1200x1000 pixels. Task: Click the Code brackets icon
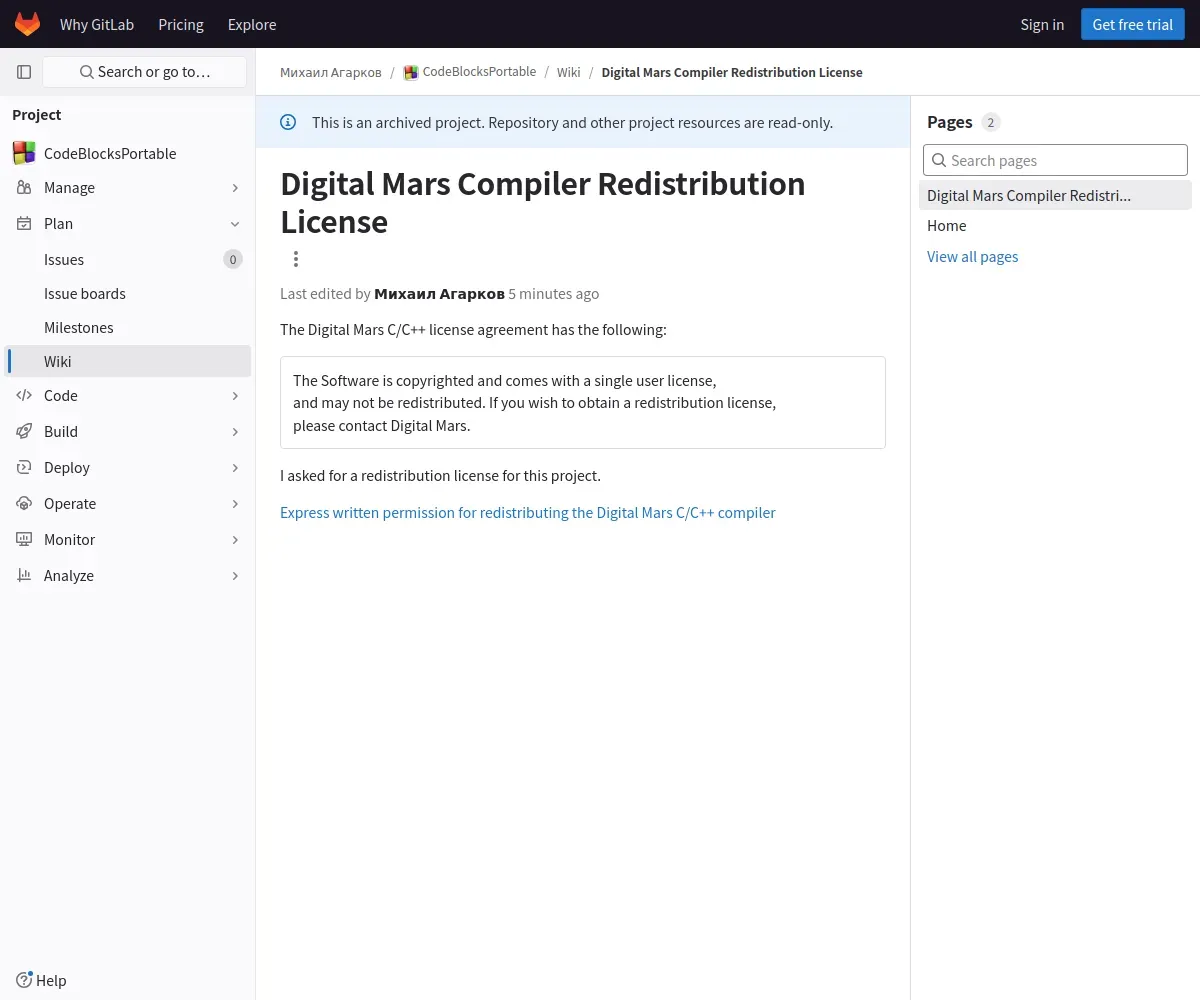pyautogui.click(x=24, y=395)
